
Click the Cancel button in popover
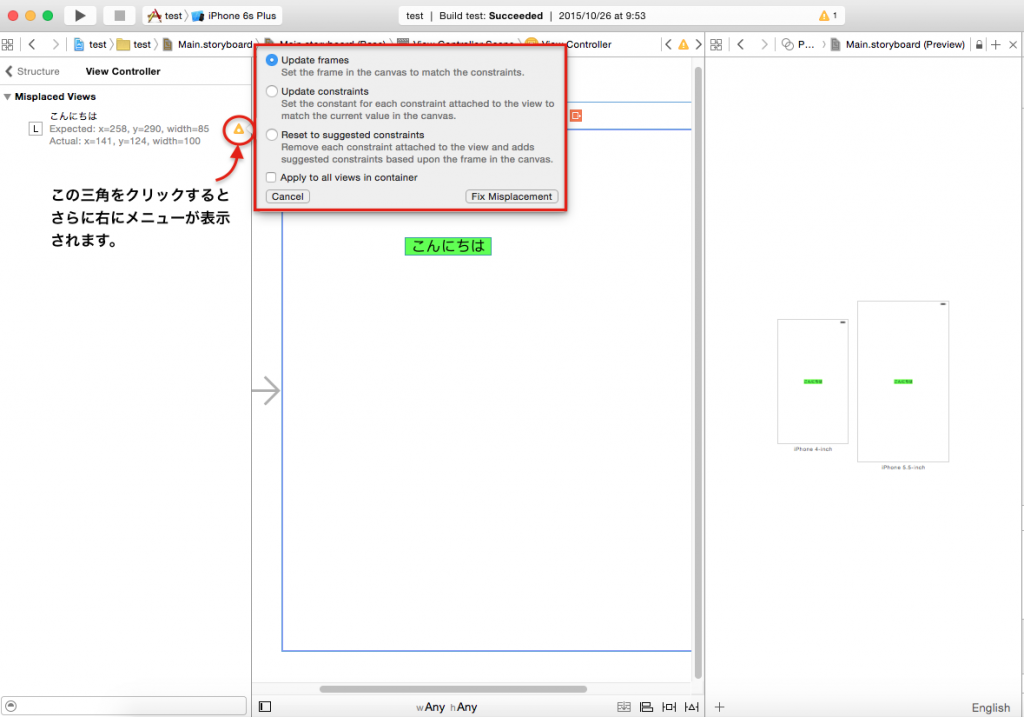287,196
